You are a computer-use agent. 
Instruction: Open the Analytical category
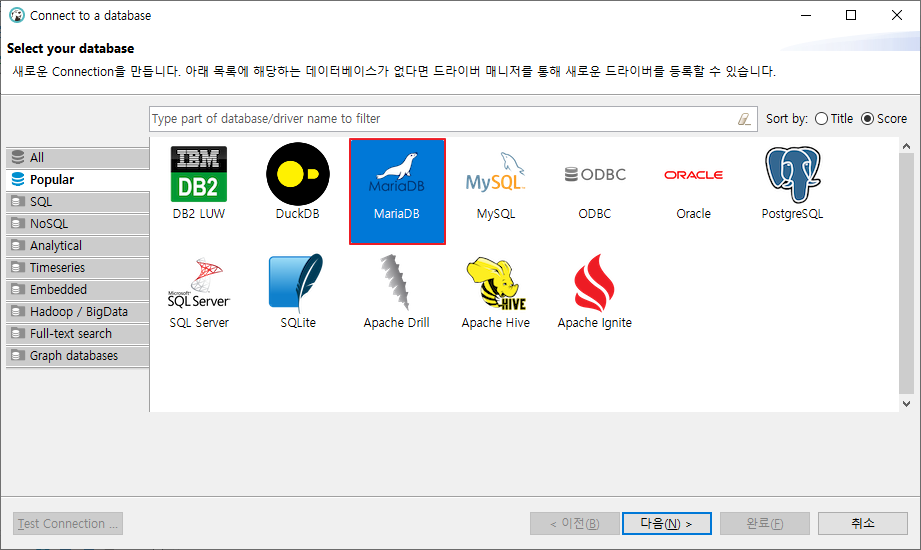tap(78, 246)
